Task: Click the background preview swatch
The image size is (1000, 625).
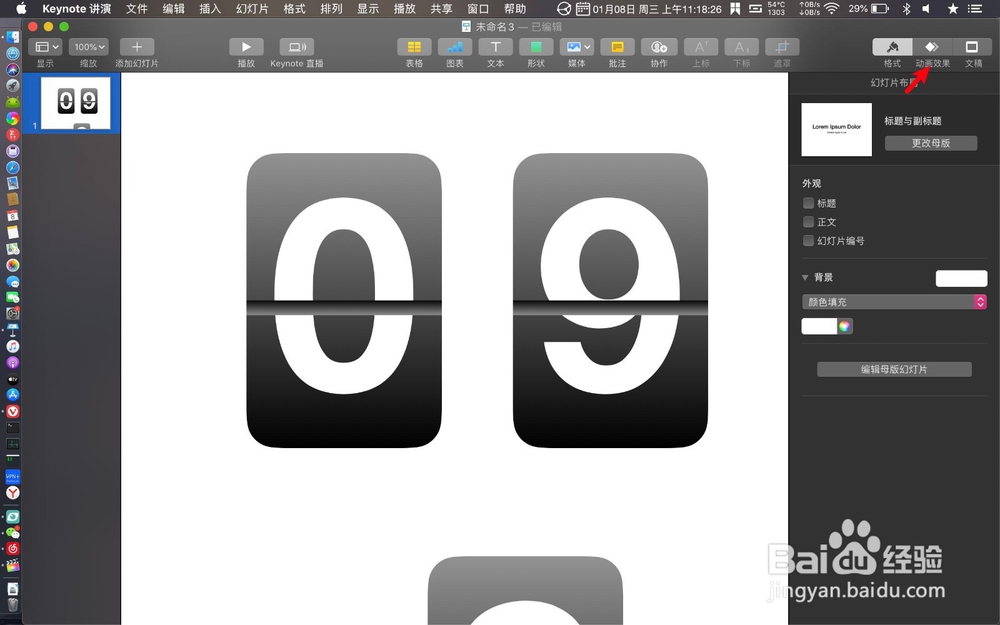Action: coord(961,278)
